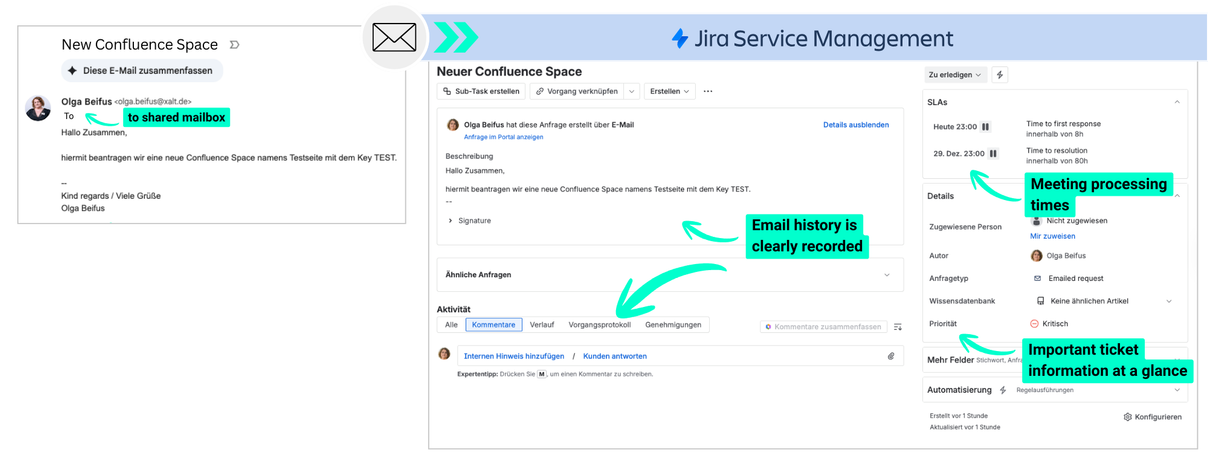This screenshot has height=458, width=1208.
Task: Click the Neuer Confluence Space ticket title
Action: click(509, 72)
